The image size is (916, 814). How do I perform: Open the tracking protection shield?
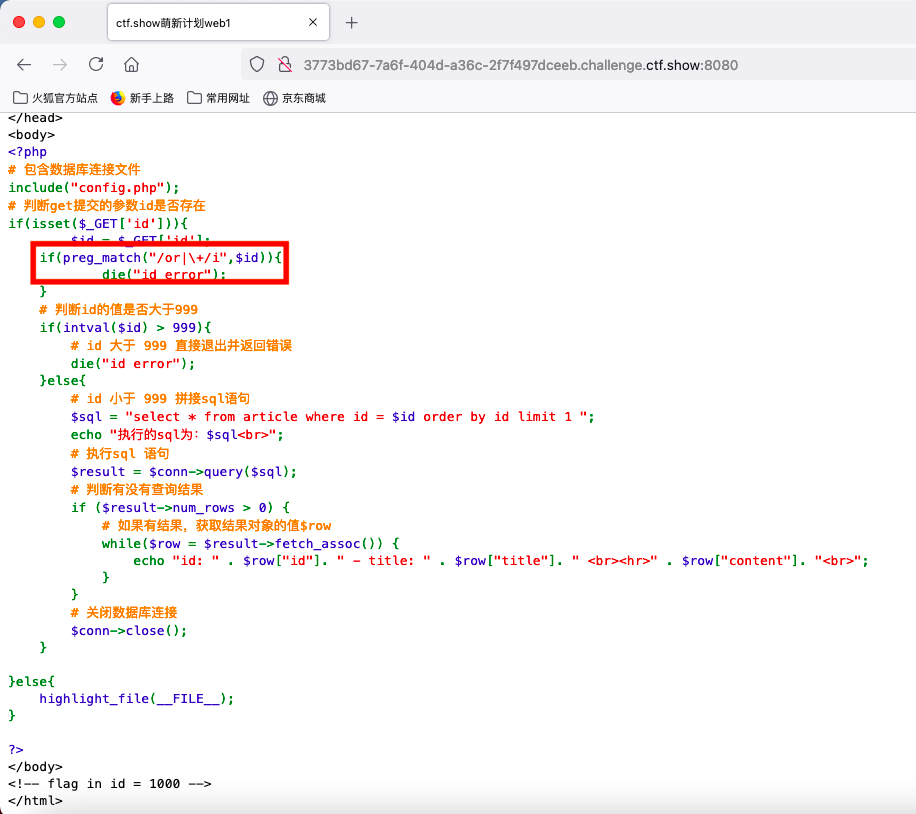256,64
